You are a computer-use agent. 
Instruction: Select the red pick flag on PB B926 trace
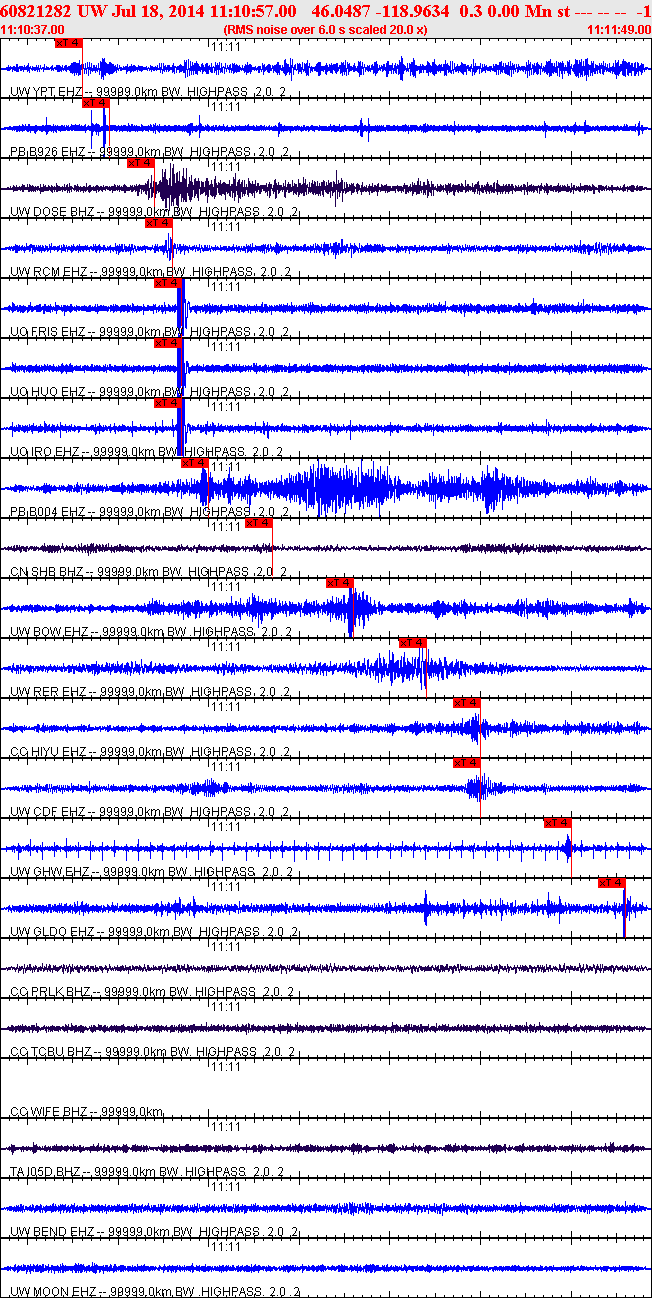pos(95,103)
